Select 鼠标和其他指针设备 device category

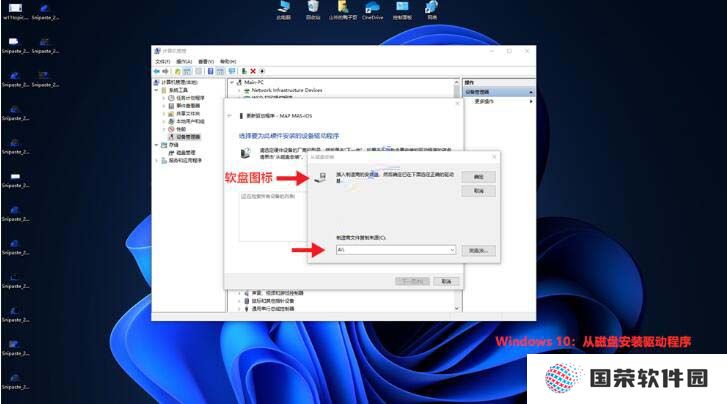pos(273,301)
